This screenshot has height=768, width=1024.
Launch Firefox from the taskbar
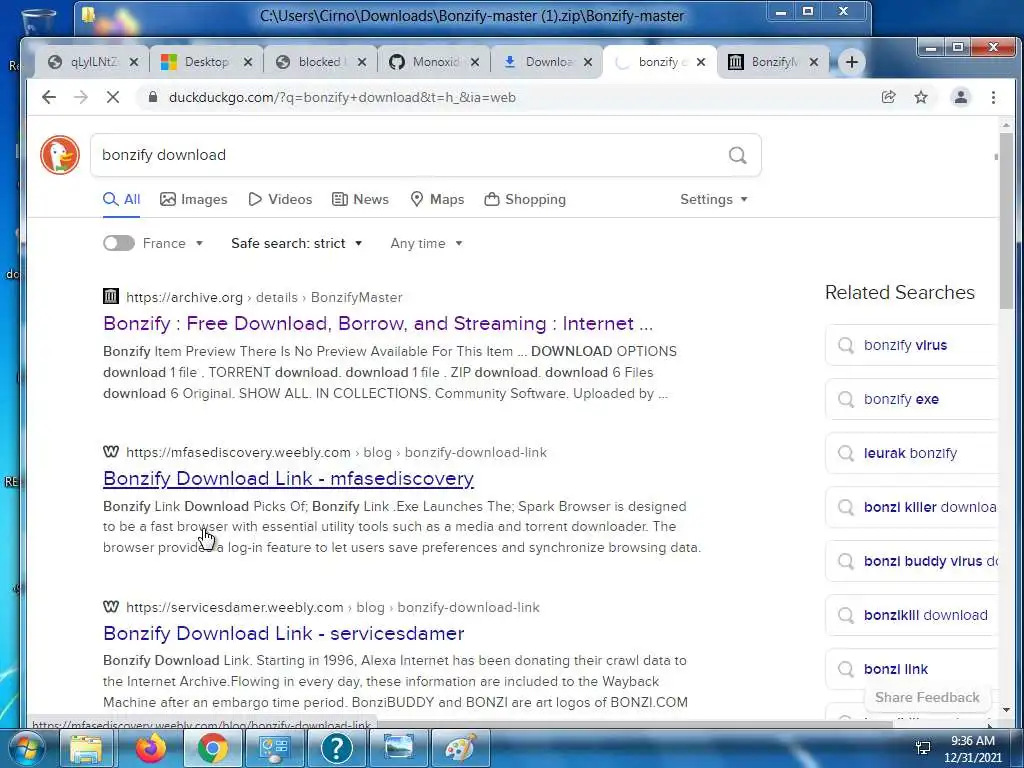[151, 748]
